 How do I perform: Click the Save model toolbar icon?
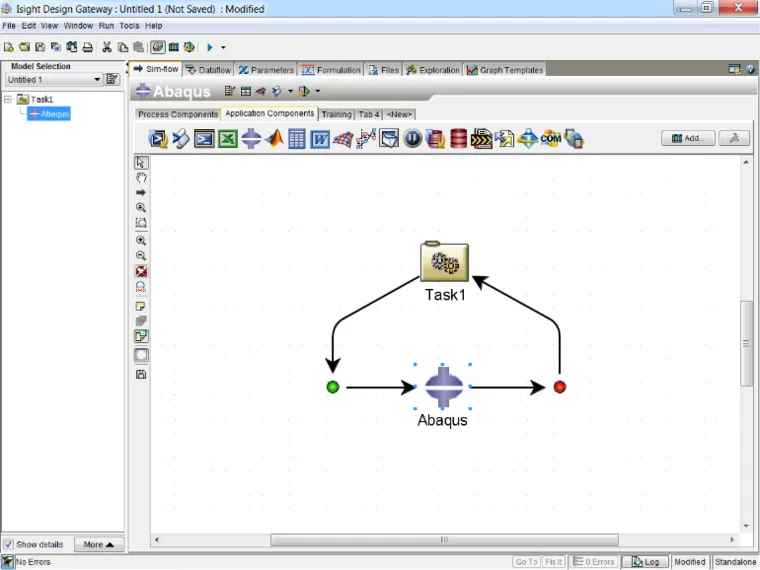click(40, 47)
